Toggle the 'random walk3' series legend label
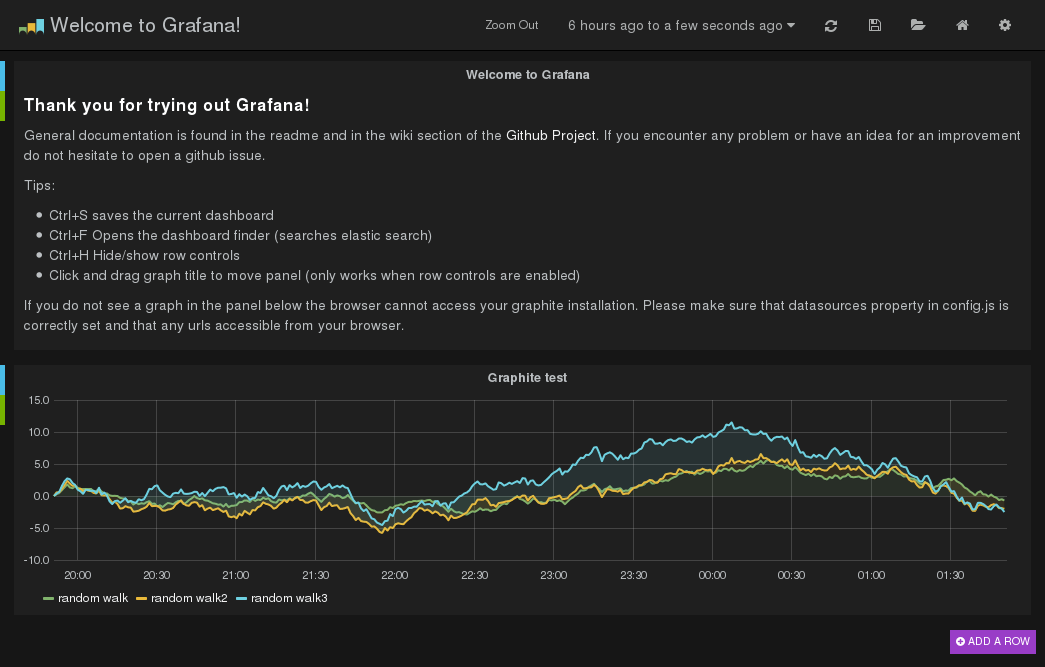This screenshot has width=1045, height=667. point(289,598)
